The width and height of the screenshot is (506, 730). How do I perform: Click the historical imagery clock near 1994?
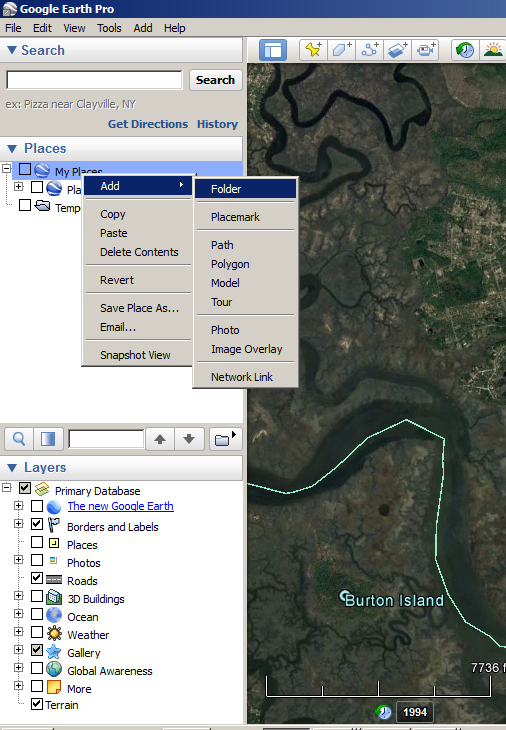pos(384,712)
